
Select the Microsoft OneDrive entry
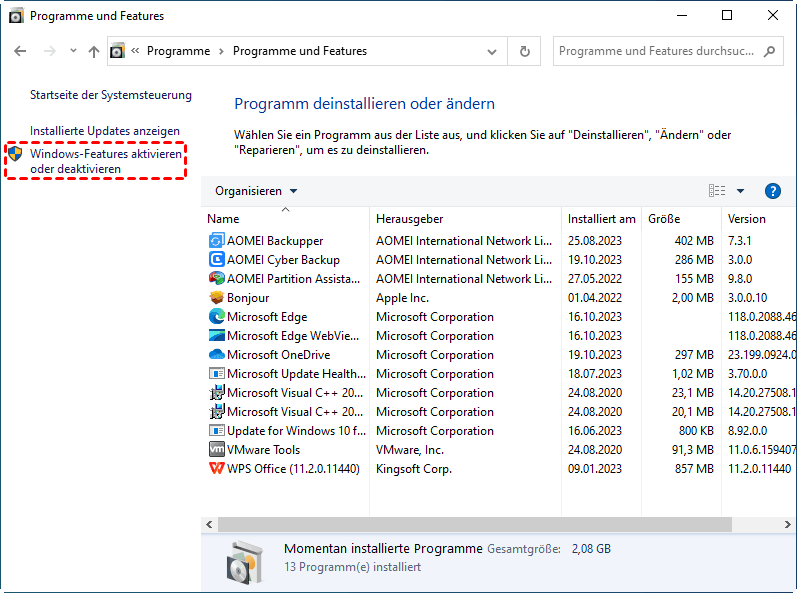(279, 355)
